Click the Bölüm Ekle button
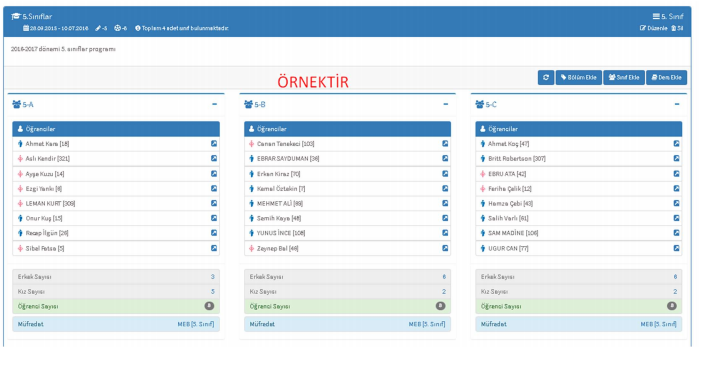Screen dimensions: 702x369 [x=578, y=77]
